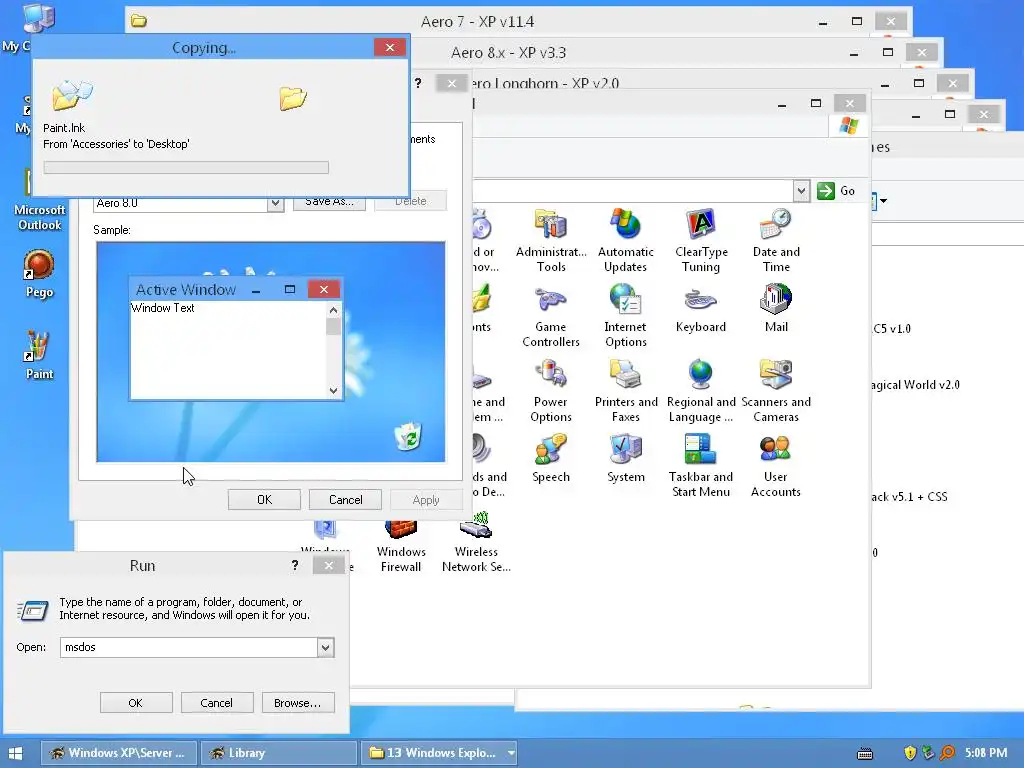Click Aero 7 - XP v11.4 window title
This screenshot has height=768, width=1024.
click(477, 22)
